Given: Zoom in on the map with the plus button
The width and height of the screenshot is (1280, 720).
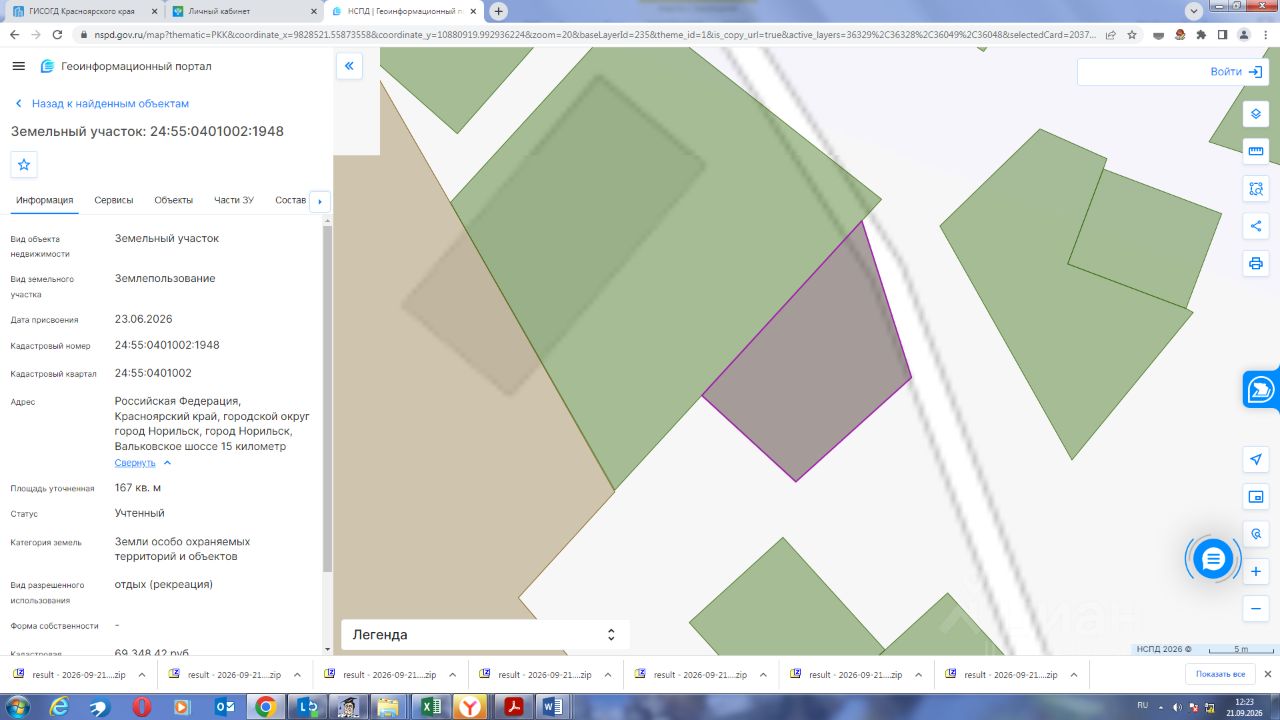Looking at the screenshot, I should tap(1256, 571).
